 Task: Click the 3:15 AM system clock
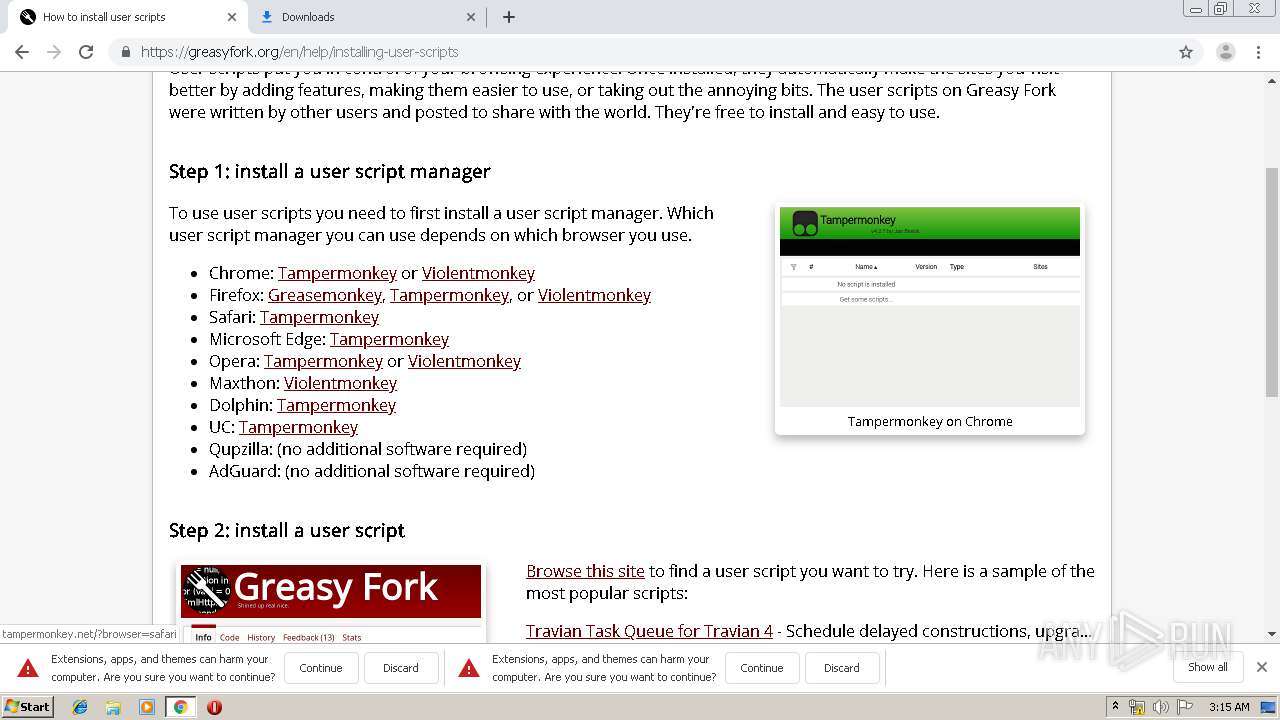click(x=1229, y=707)
